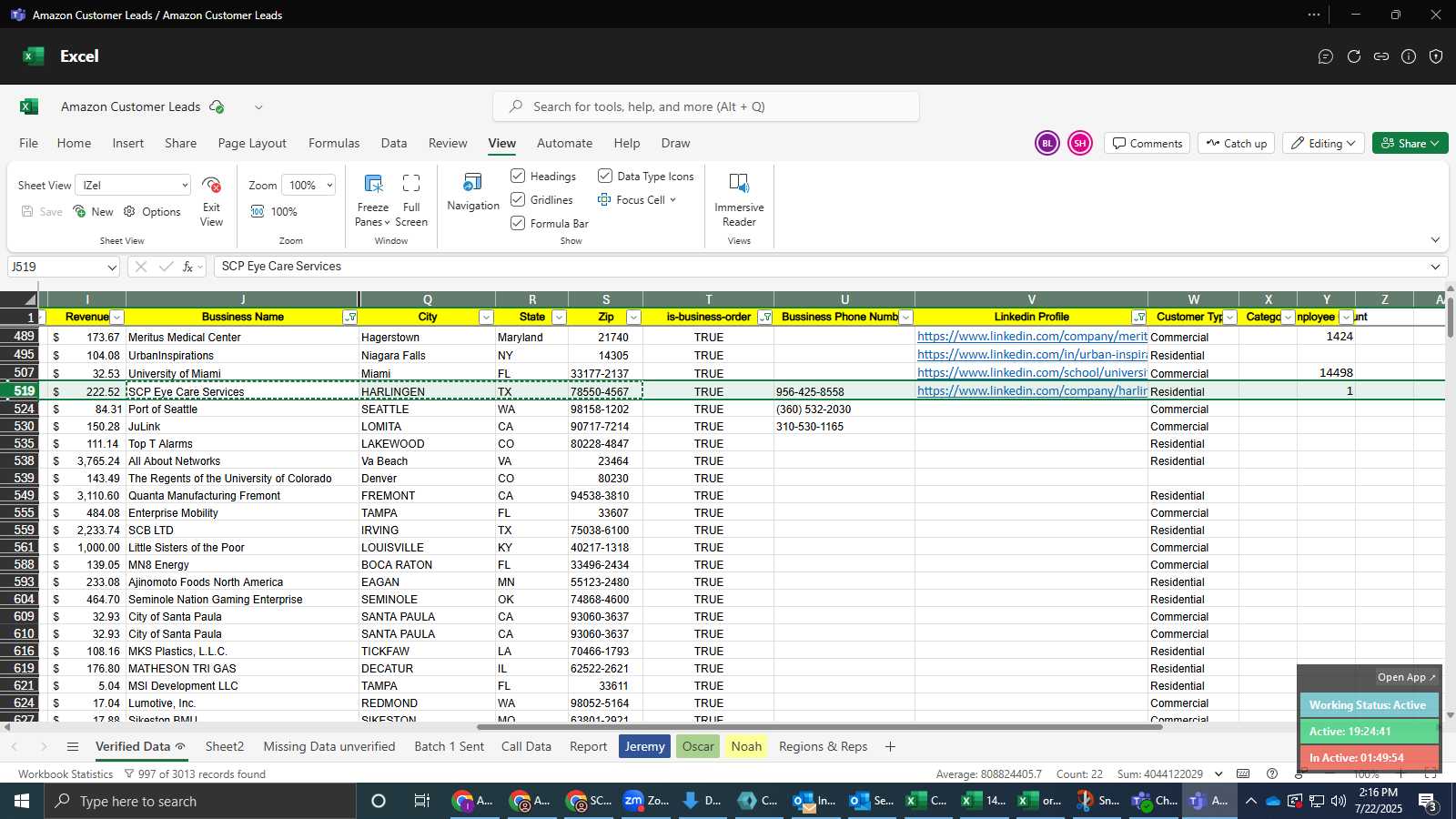Click the SH collaborator avatar
This screenshot has width=1456, height=819.
coord(1080,143)
